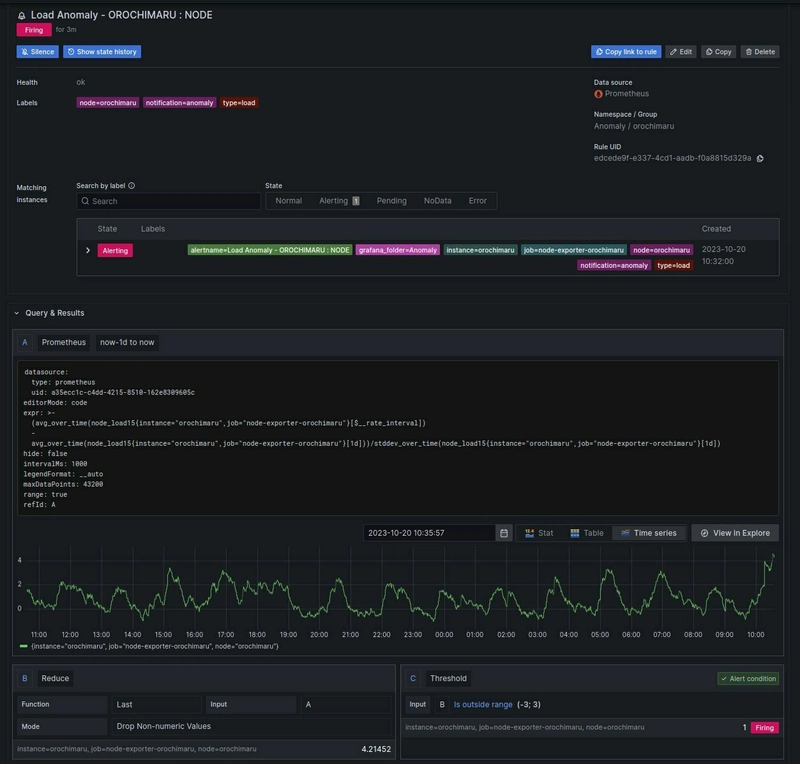Image resolution: width=800 pixels, height=764 pixels.
Task: Switch visualization to Table
Action: [587, 533]
